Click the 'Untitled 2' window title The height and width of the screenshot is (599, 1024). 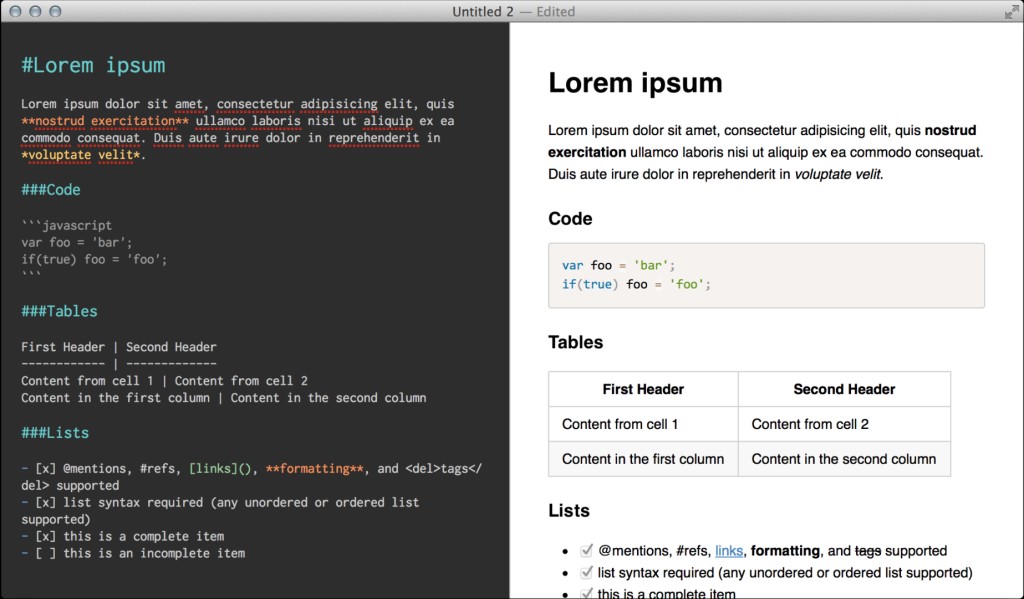[483, 12]
